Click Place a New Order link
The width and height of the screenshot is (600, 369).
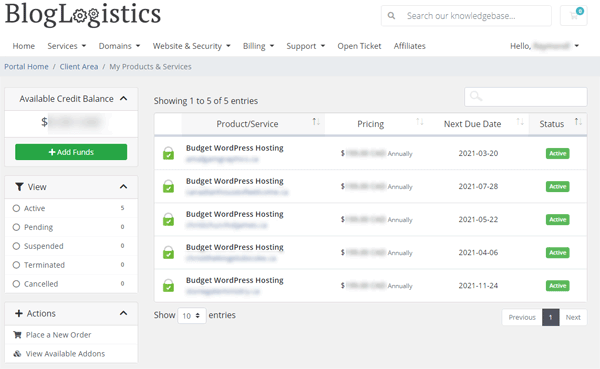click(x=59, y=335)
